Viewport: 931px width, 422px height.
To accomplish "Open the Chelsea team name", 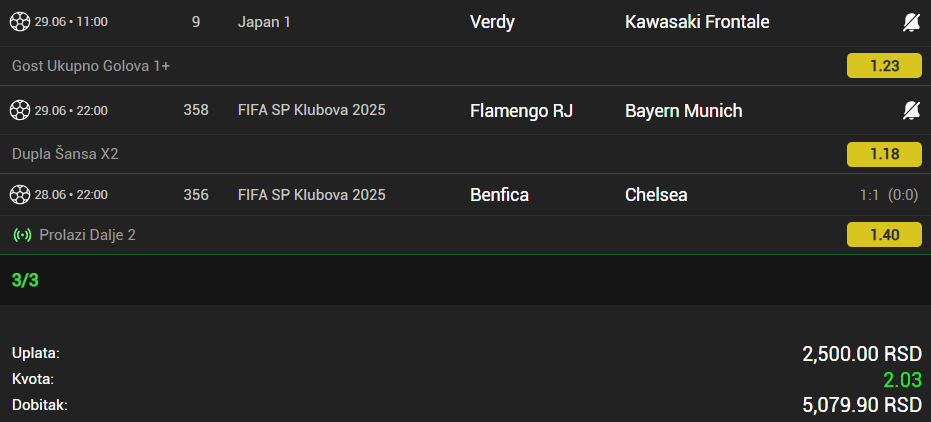I will (x=656, y=195).
